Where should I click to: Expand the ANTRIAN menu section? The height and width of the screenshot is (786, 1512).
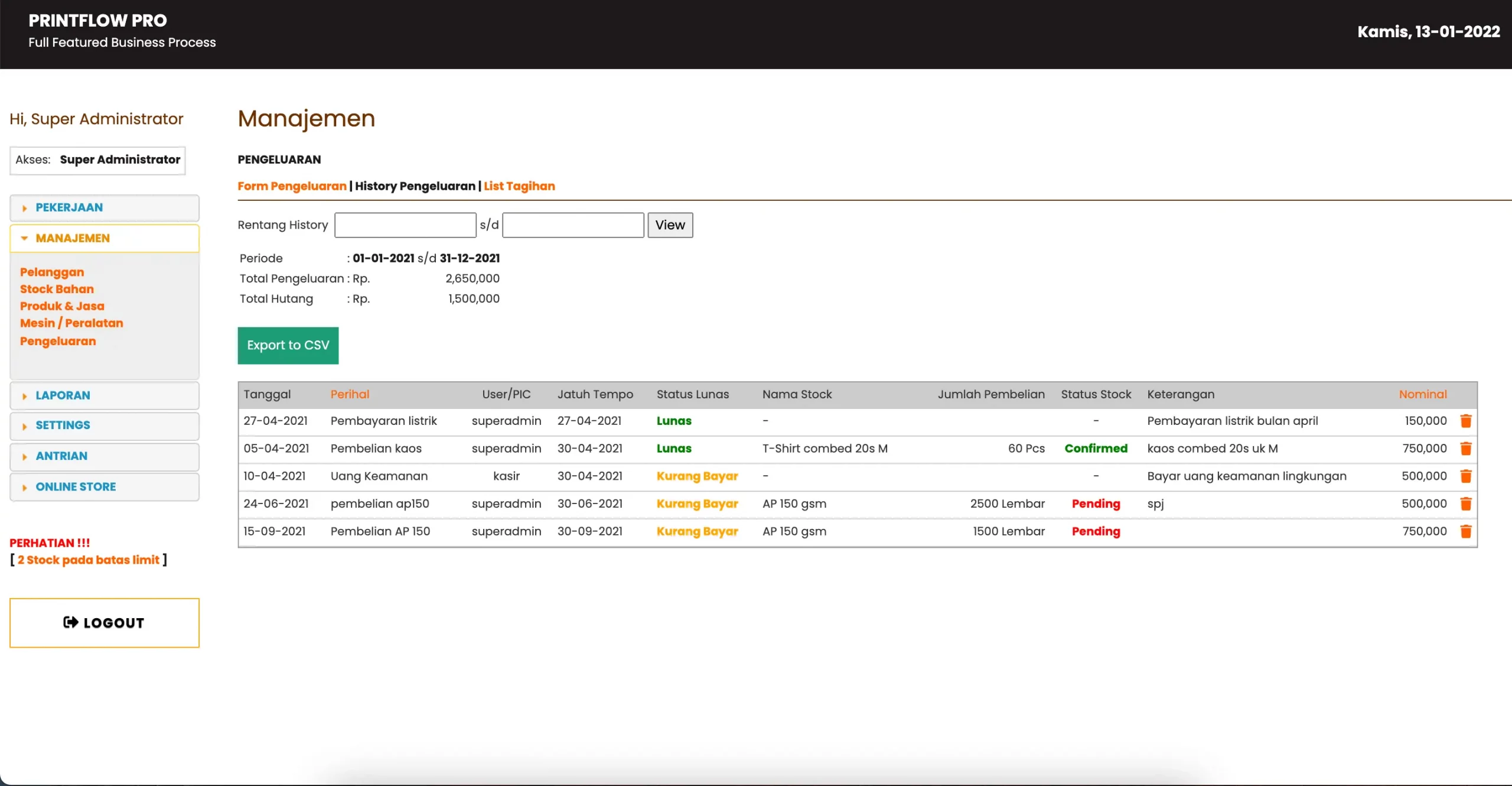coord(105,456)
